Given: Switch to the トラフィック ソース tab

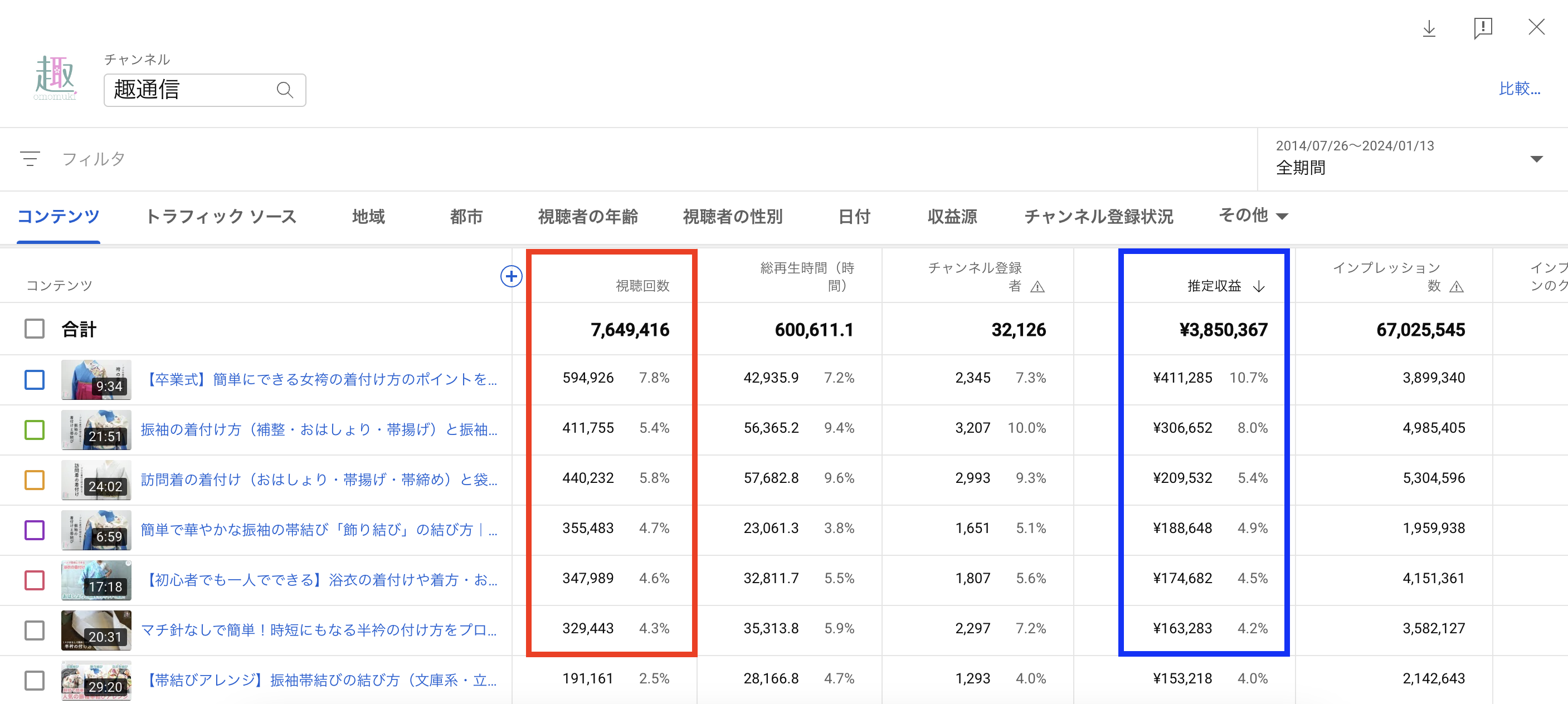Looking at the screenshot, I should (221, 217).
